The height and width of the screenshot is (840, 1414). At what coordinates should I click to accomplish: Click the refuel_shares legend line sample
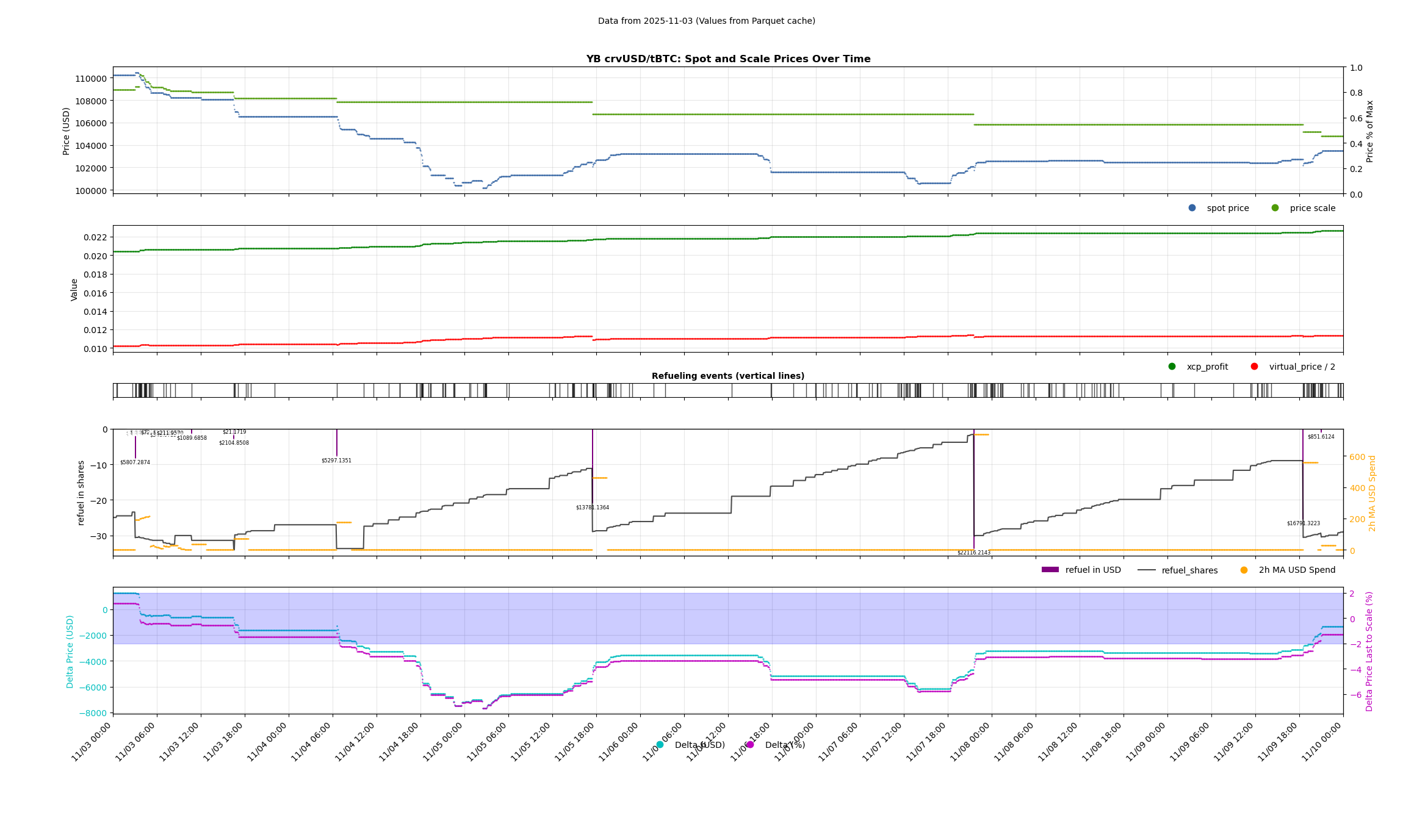(x=1146, y=570)
